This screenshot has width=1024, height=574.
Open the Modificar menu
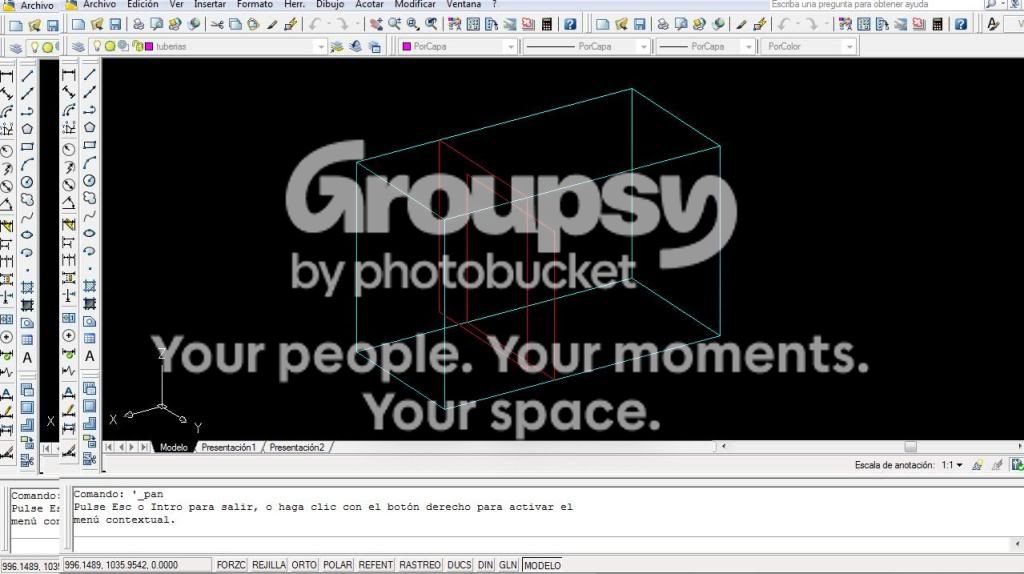tap(415, 4)
